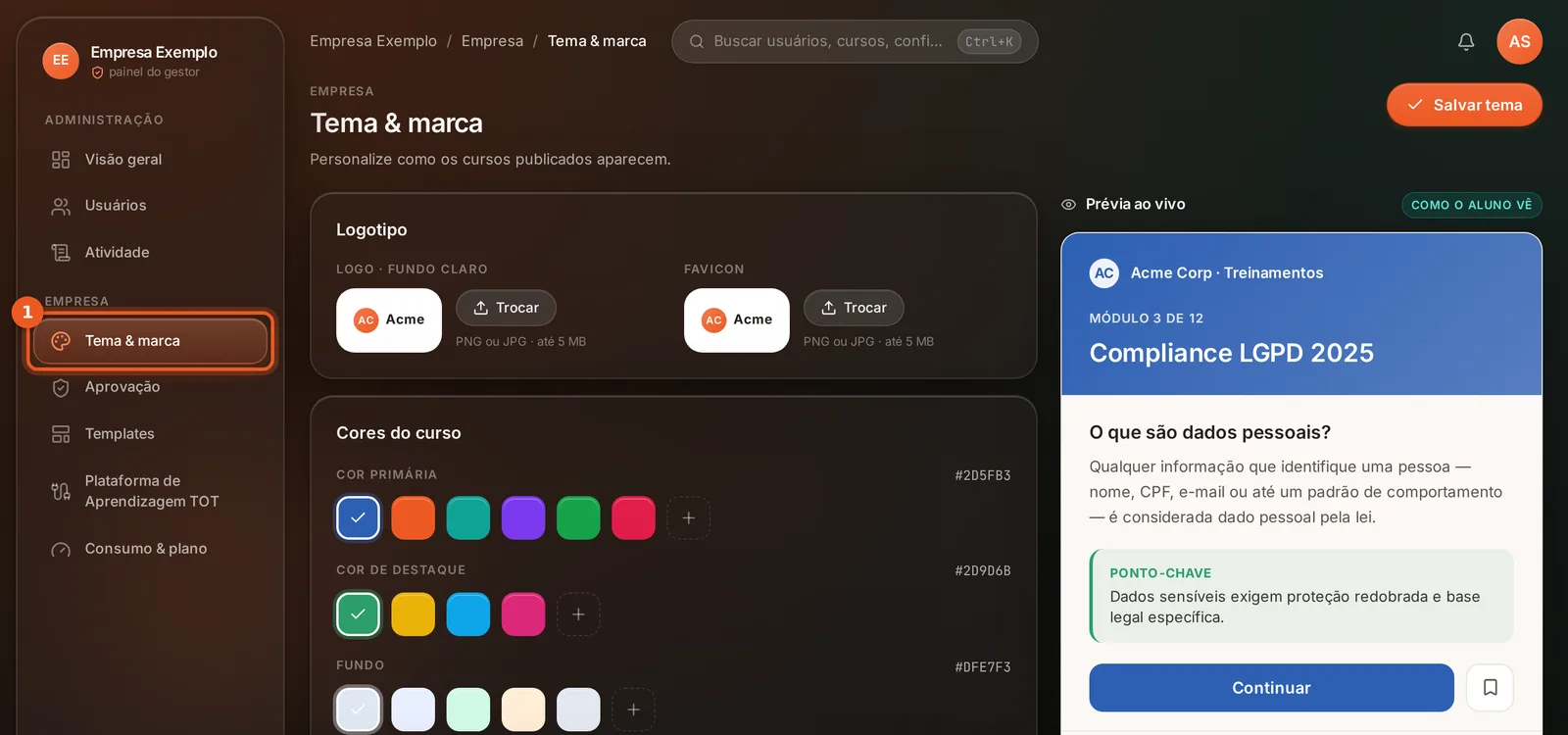Click the EE company logo badge
Screen dimensions: 1568x735
(61, 61)
